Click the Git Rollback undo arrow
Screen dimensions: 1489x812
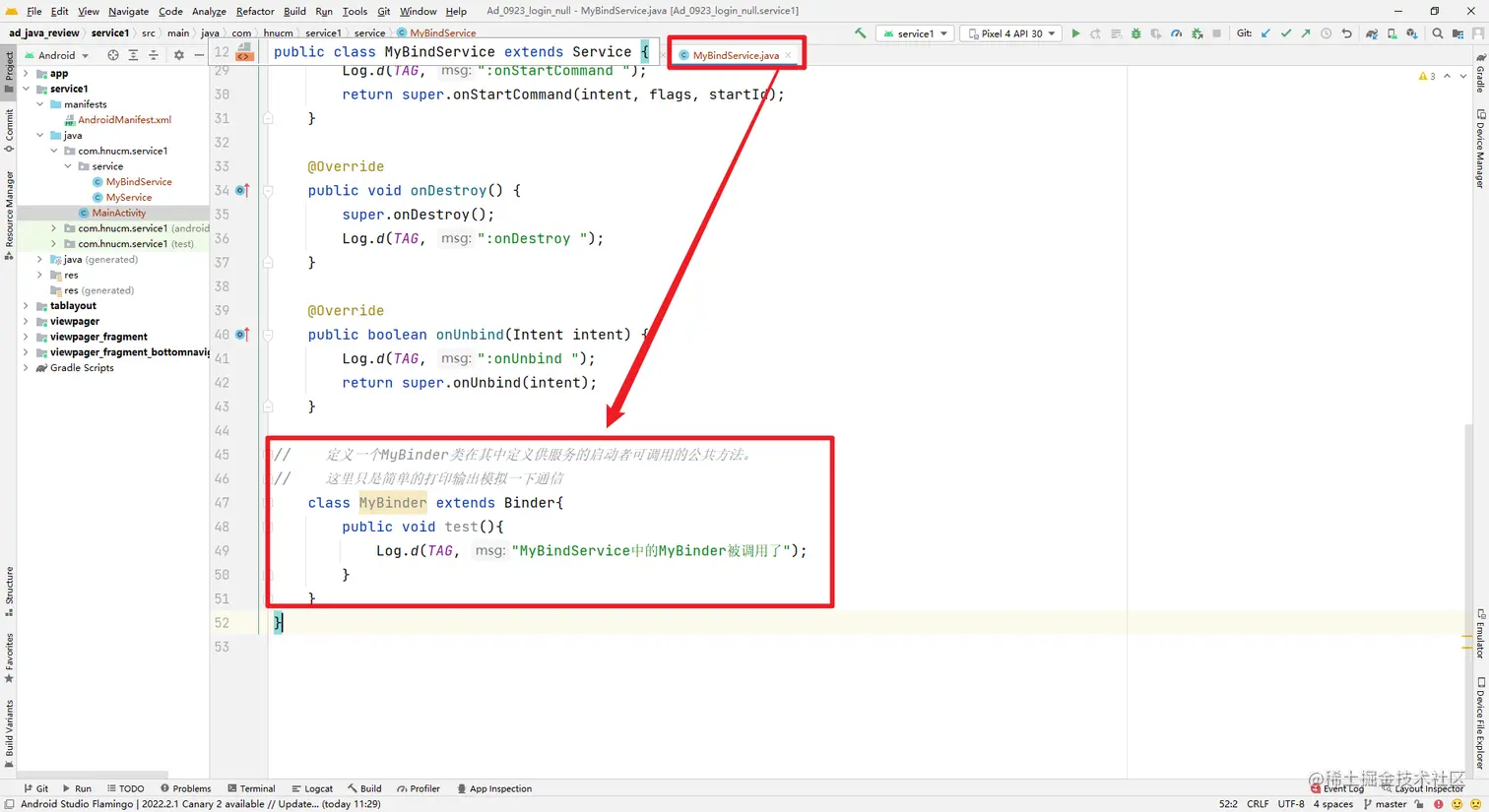[x=1346, y=33]
